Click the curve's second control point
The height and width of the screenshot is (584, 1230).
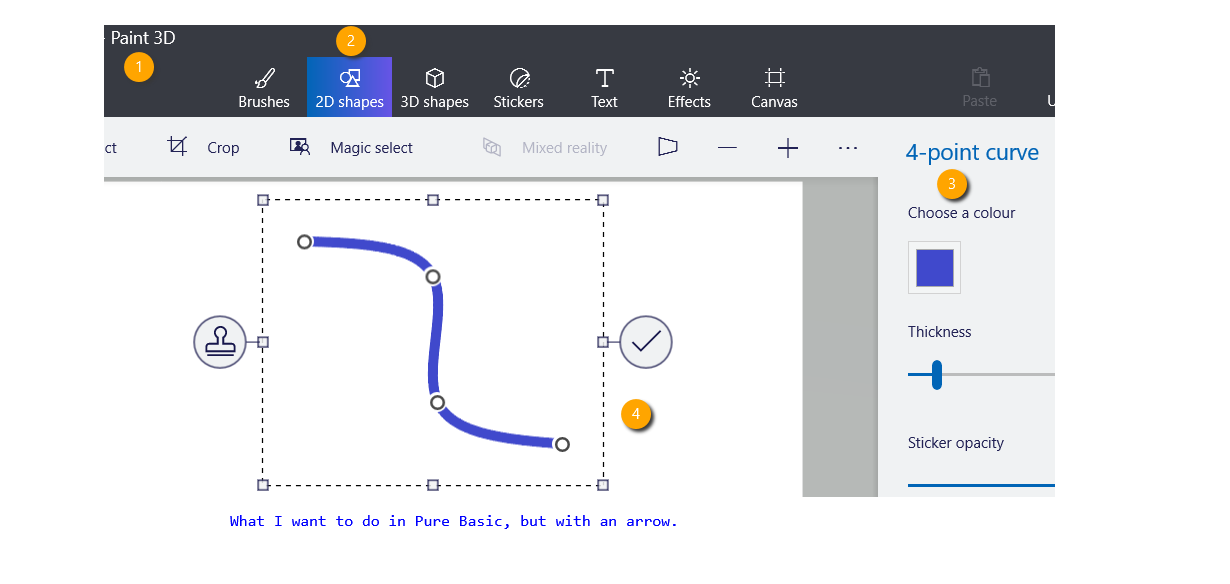click(x=432, y=276)
